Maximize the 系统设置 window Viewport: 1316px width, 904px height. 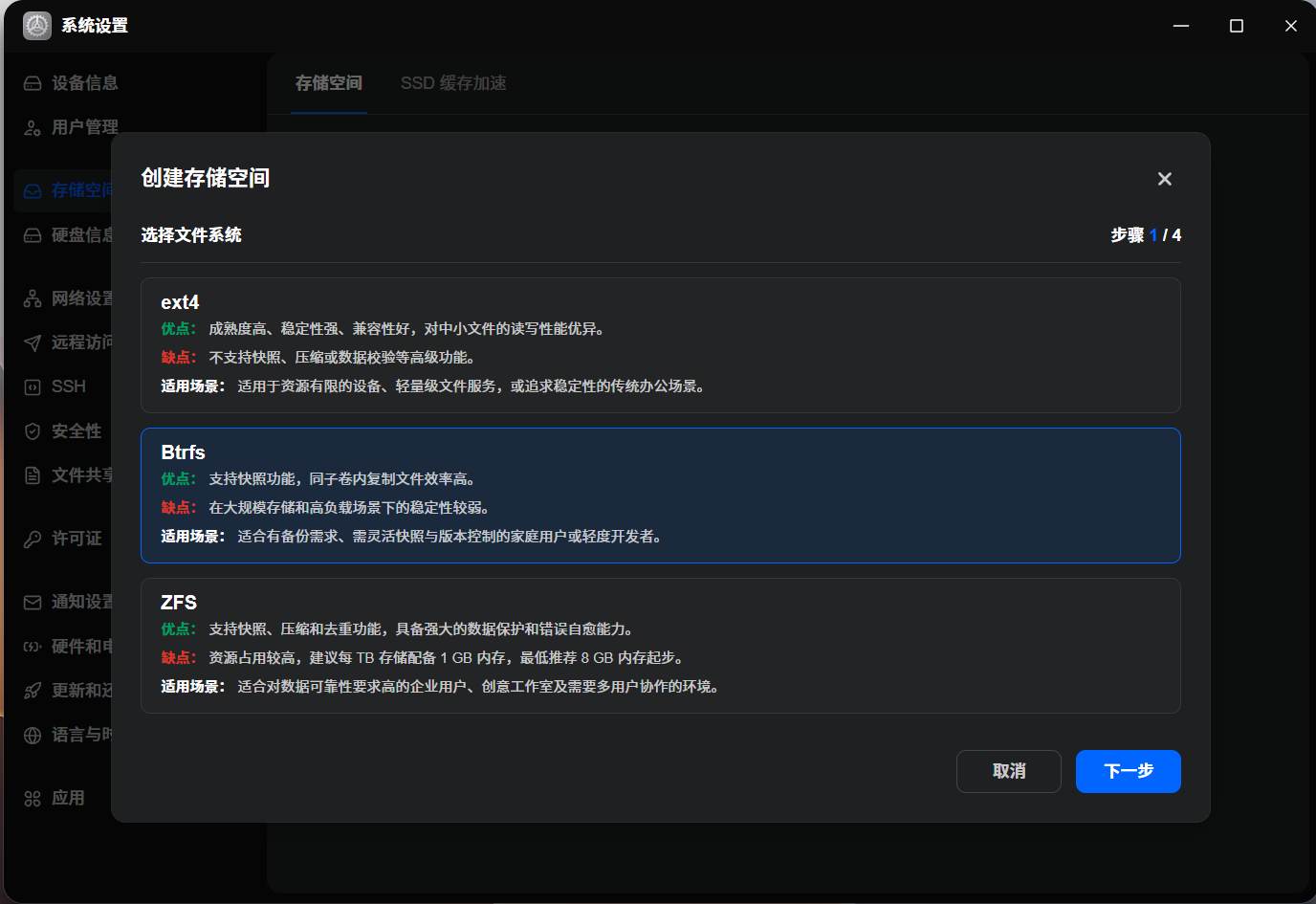pos(1236,26)
